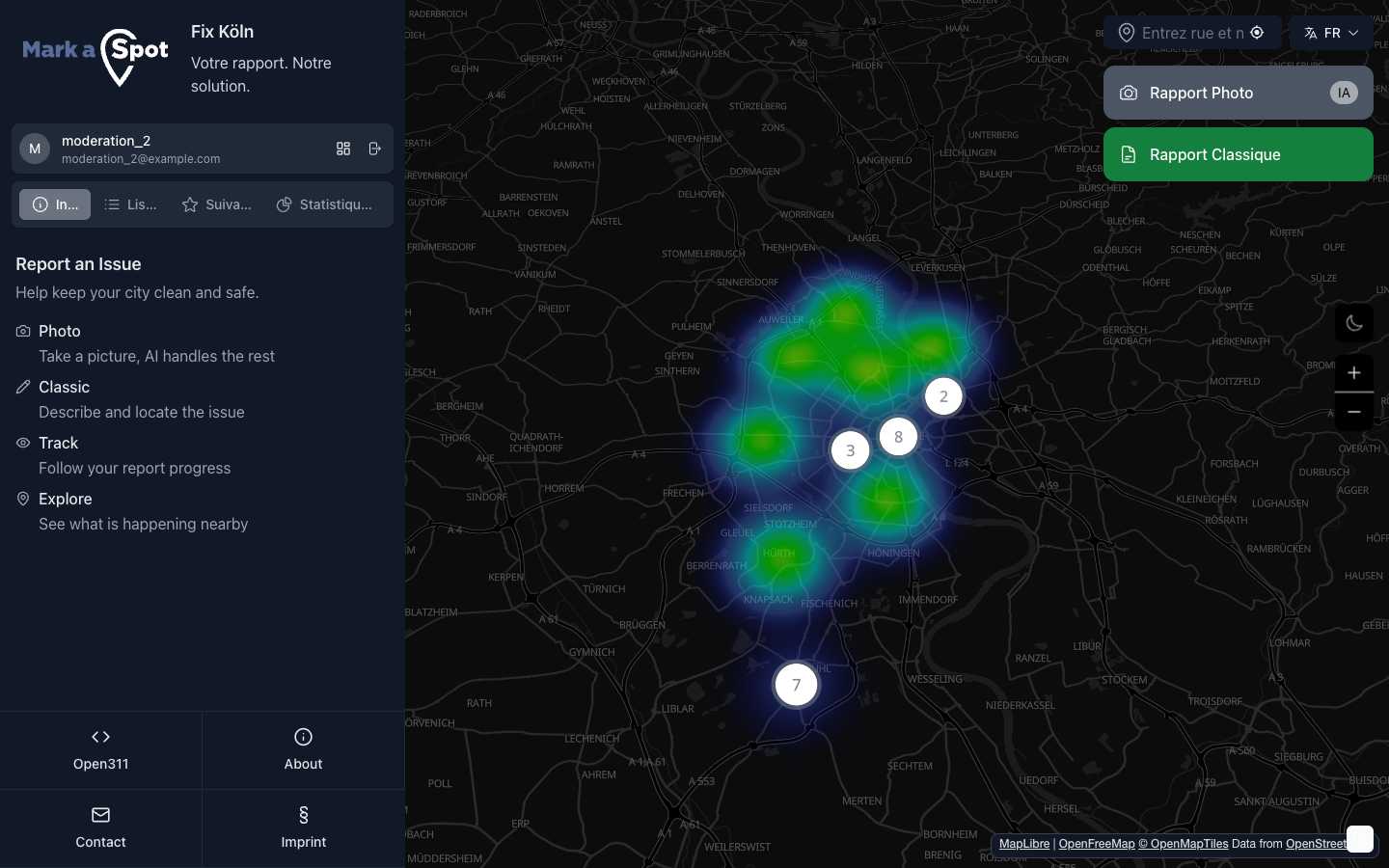
Task: Open the dashboard grid icon in user card
Action: click(343, 149)
